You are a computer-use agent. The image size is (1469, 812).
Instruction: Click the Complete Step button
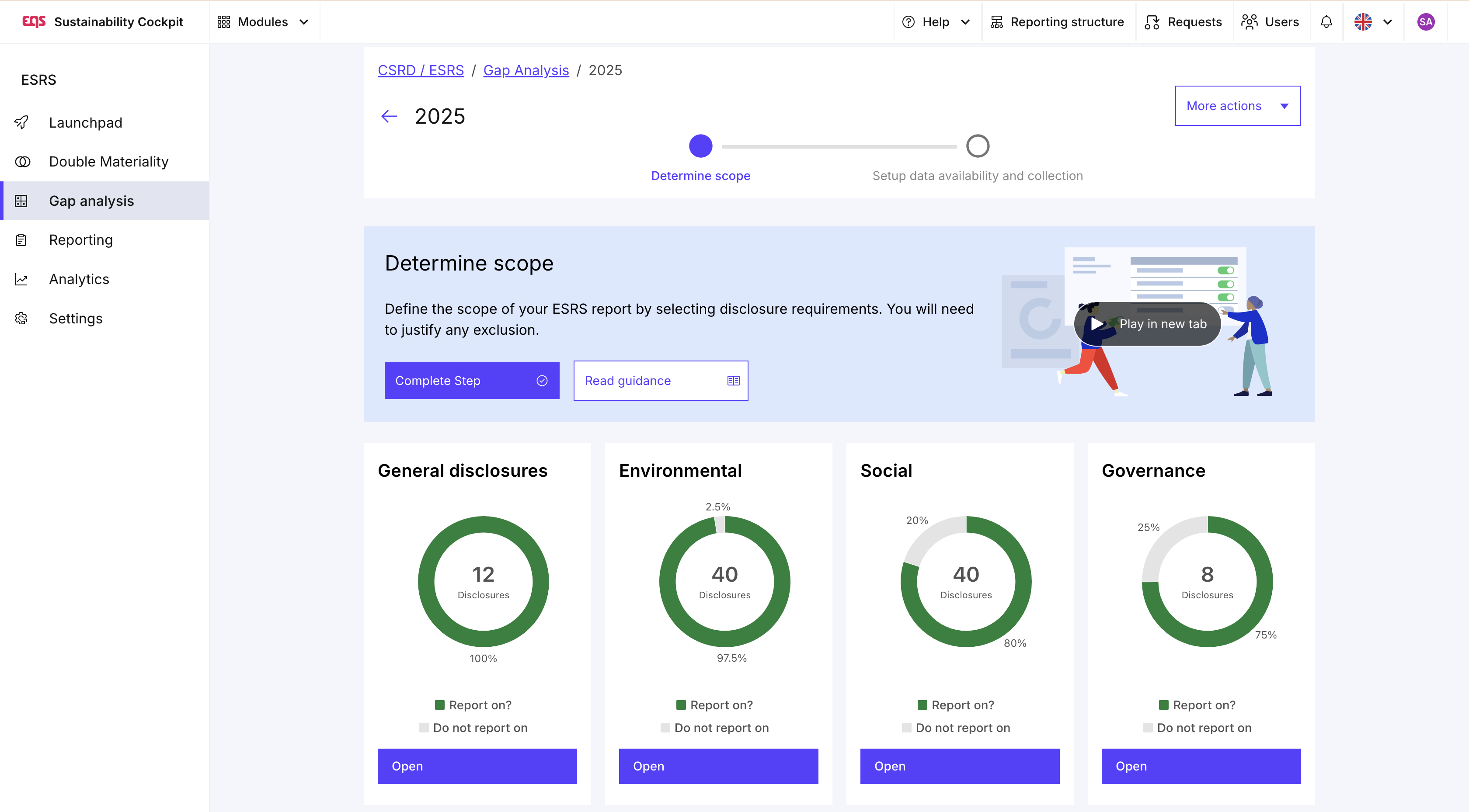point(471,380)
